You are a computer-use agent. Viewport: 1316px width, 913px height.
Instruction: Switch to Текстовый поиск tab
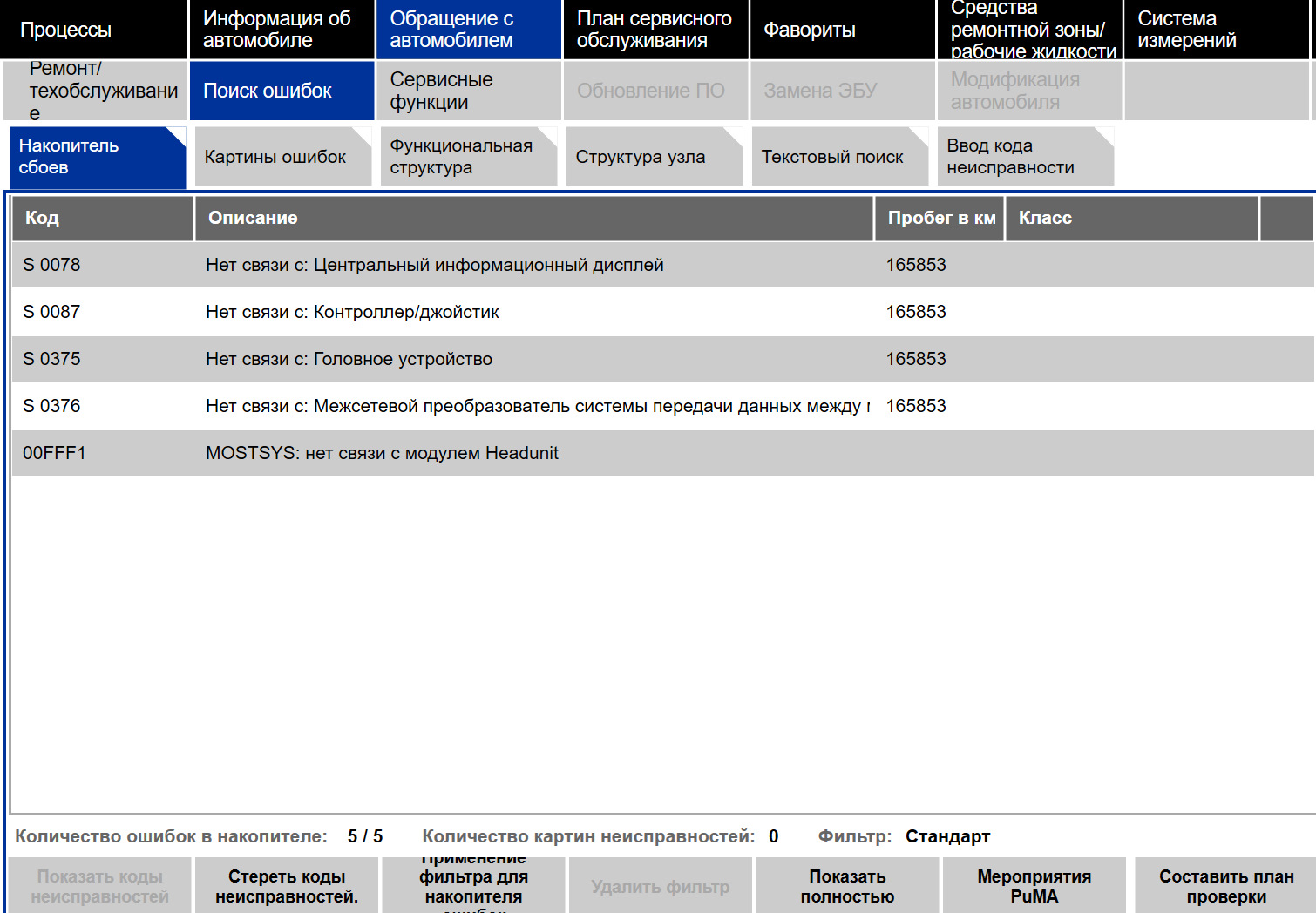coord(840,157)
